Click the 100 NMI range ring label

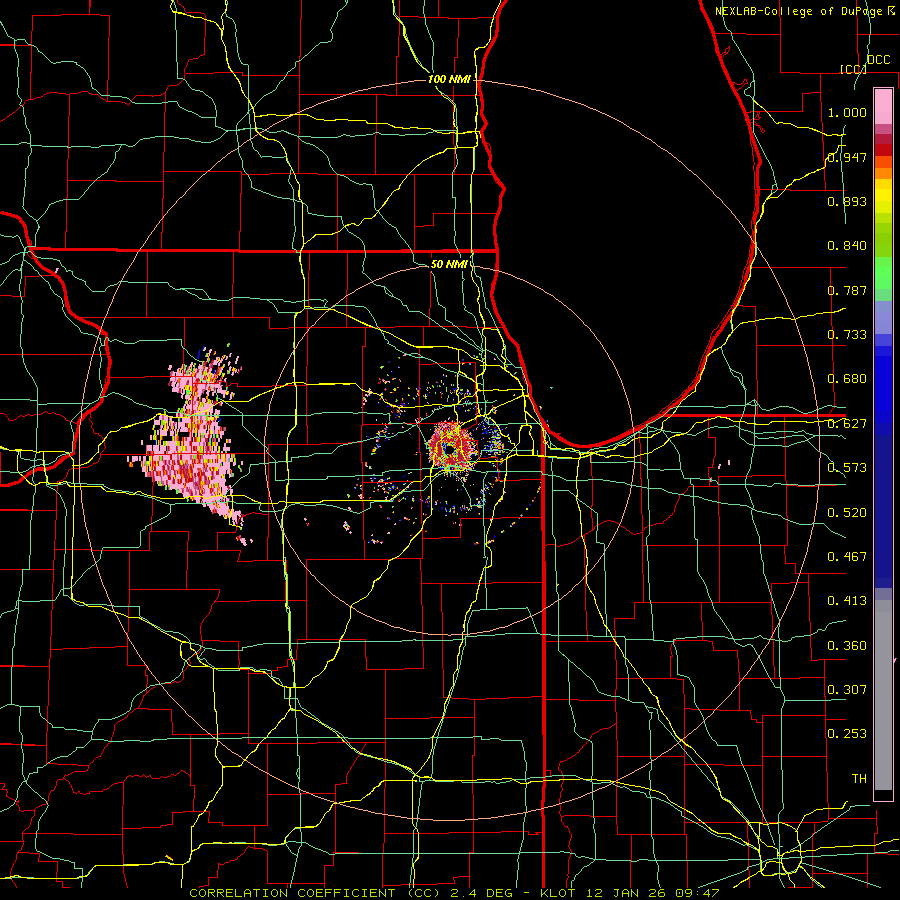[x=449, y=79]
